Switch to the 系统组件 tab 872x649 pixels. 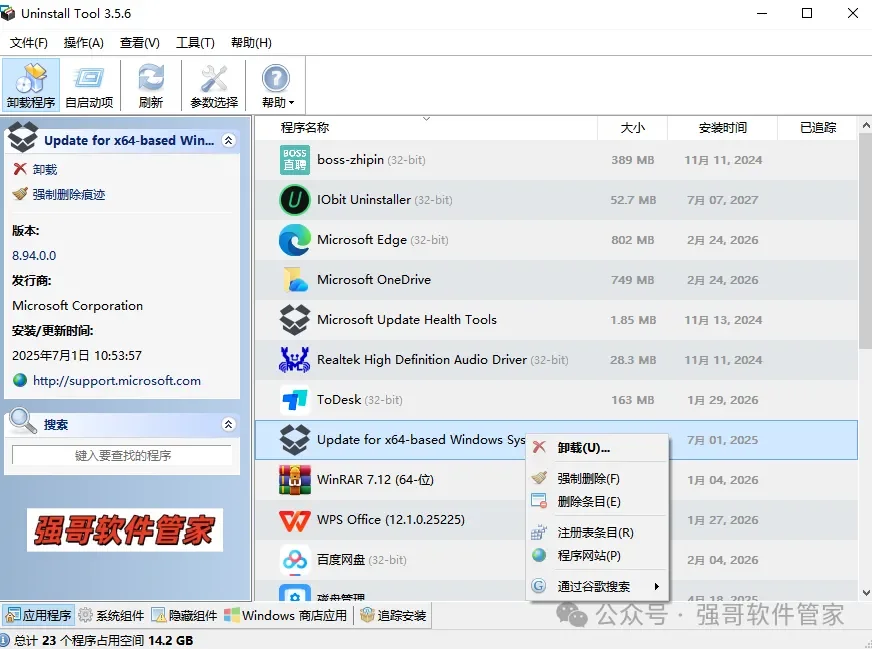(x=111, y=615)
